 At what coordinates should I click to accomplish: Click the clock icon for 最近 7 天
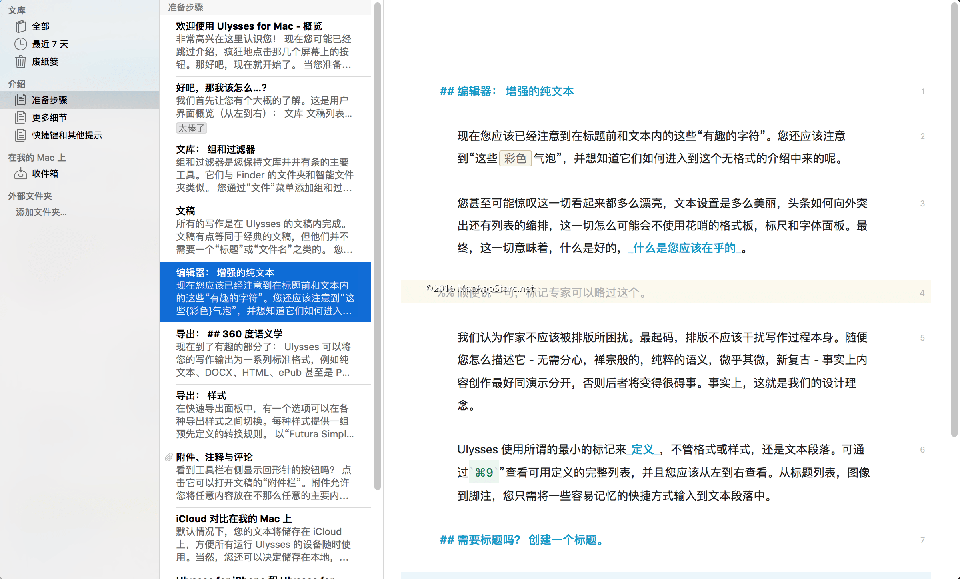pyautogui.click(x=21, y=43)
